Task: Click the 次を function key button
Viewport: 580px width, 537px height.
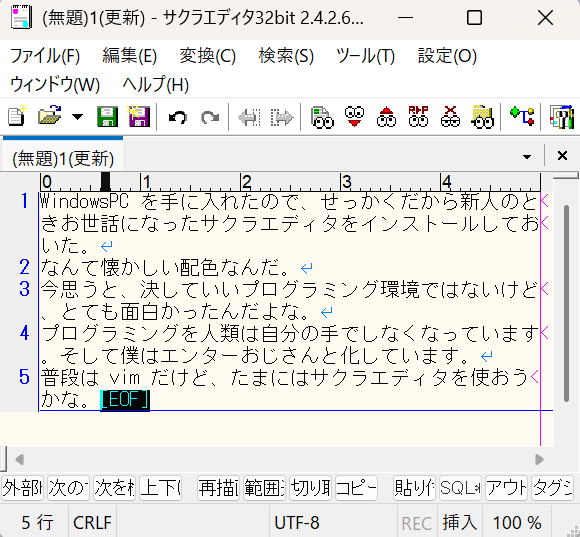Action: point(114,488)
